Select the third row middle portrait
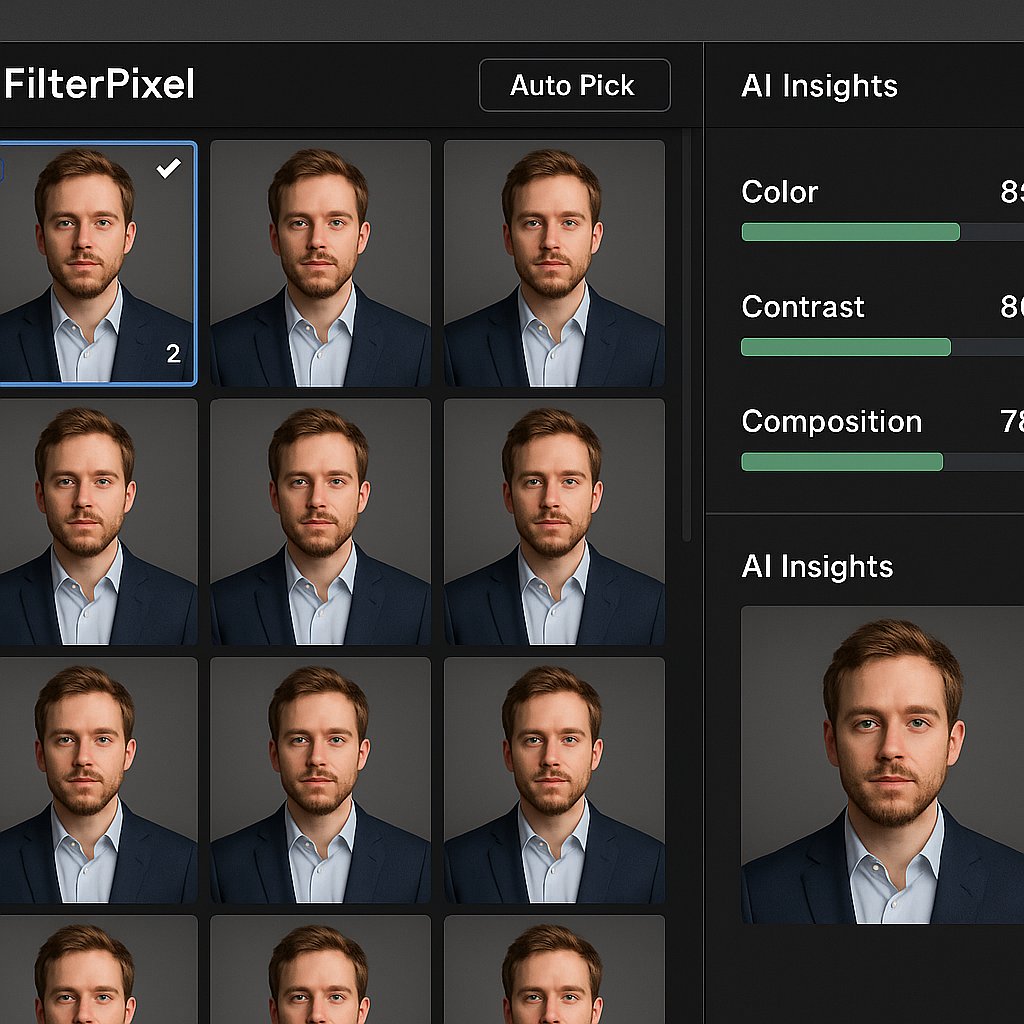This screenshot has width=1024, height=1024. pos(320,780)
